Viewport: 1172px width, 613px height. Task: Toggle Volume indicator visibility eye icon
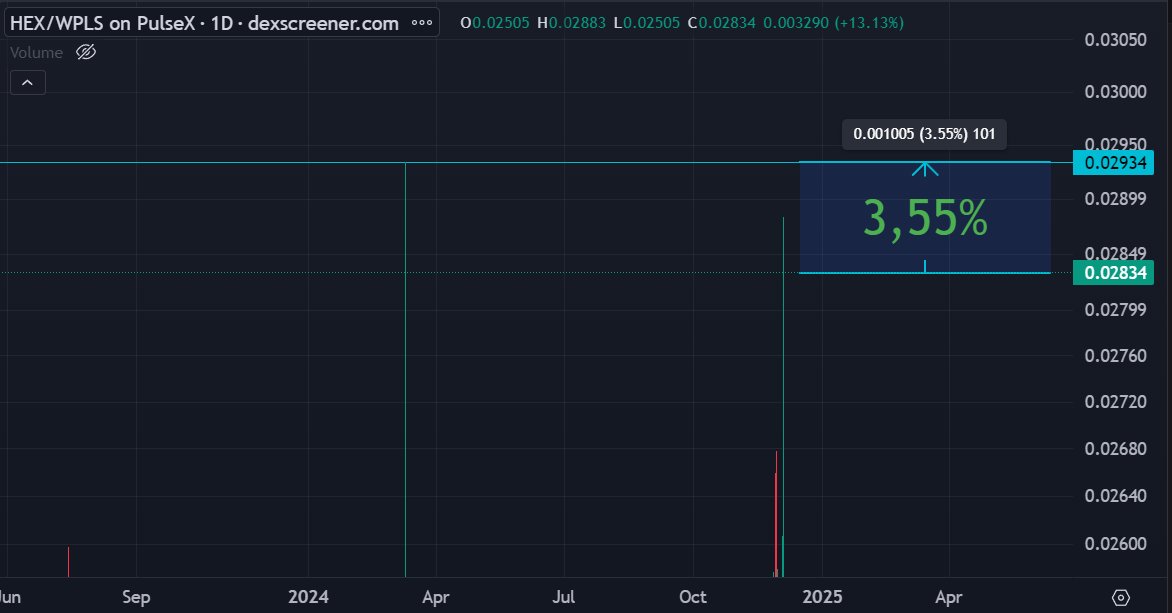tap(86, 52)
